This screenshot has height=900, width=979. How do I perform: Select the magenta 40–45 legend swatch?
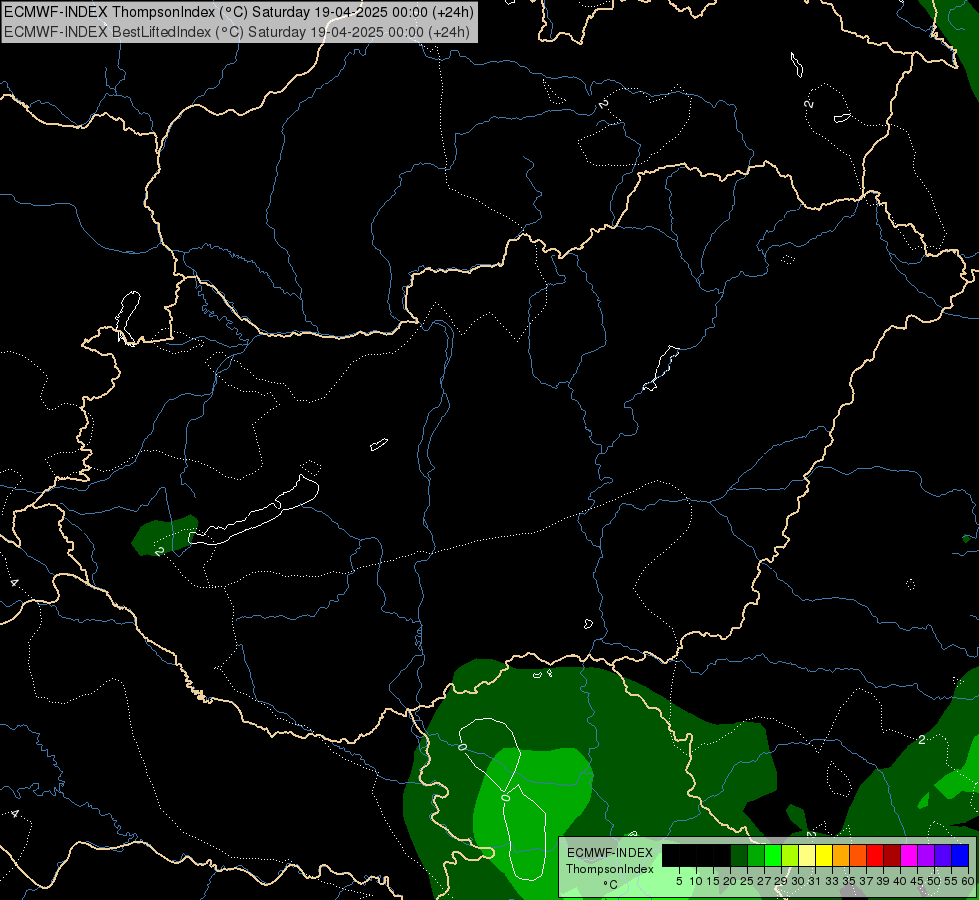[909, 855]
